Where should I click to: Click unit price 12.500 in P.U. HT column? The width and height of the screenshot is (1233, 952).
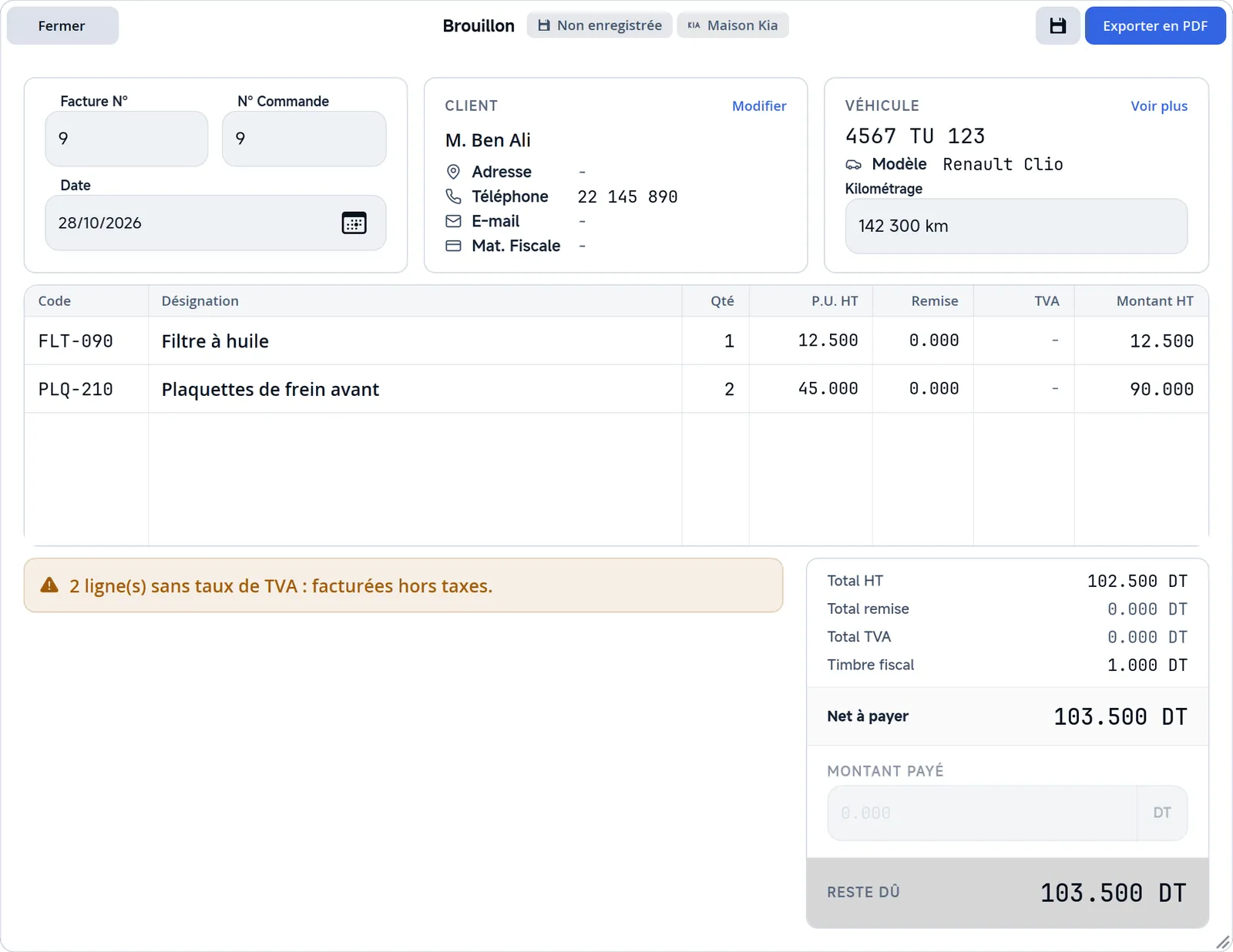coord(828,340)
